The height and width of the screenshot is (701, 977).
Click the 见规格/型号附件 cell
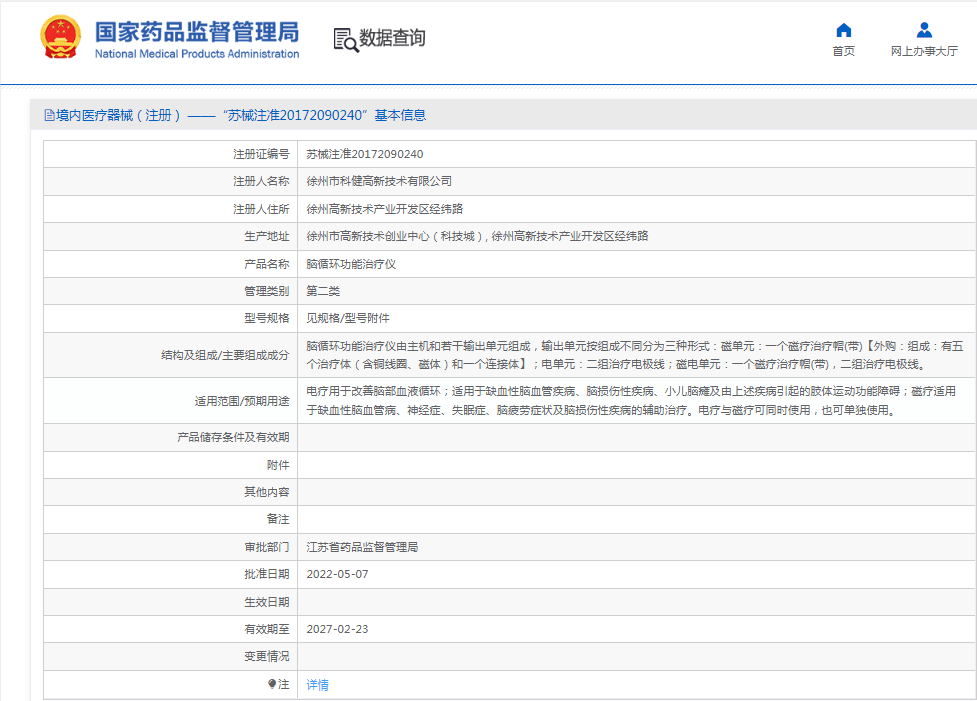[x=347, y=318]
